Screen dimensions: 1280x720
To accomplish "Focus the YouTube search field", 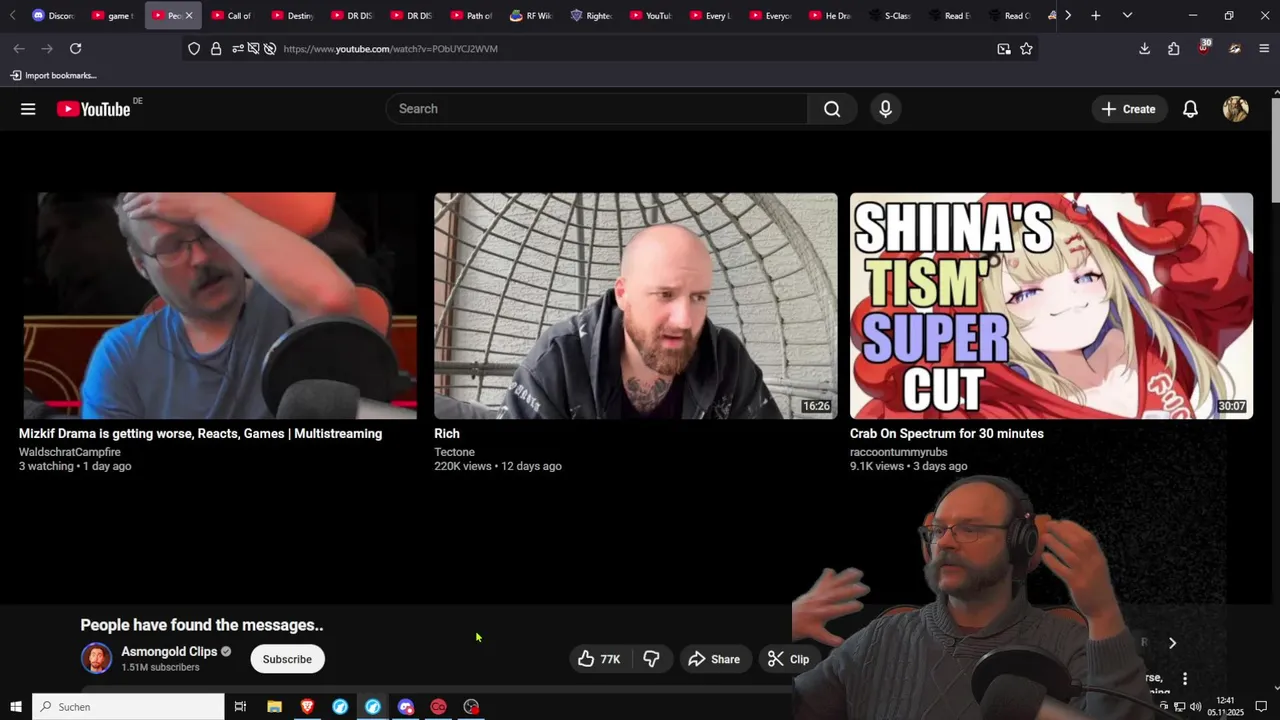I will (596, 109).
